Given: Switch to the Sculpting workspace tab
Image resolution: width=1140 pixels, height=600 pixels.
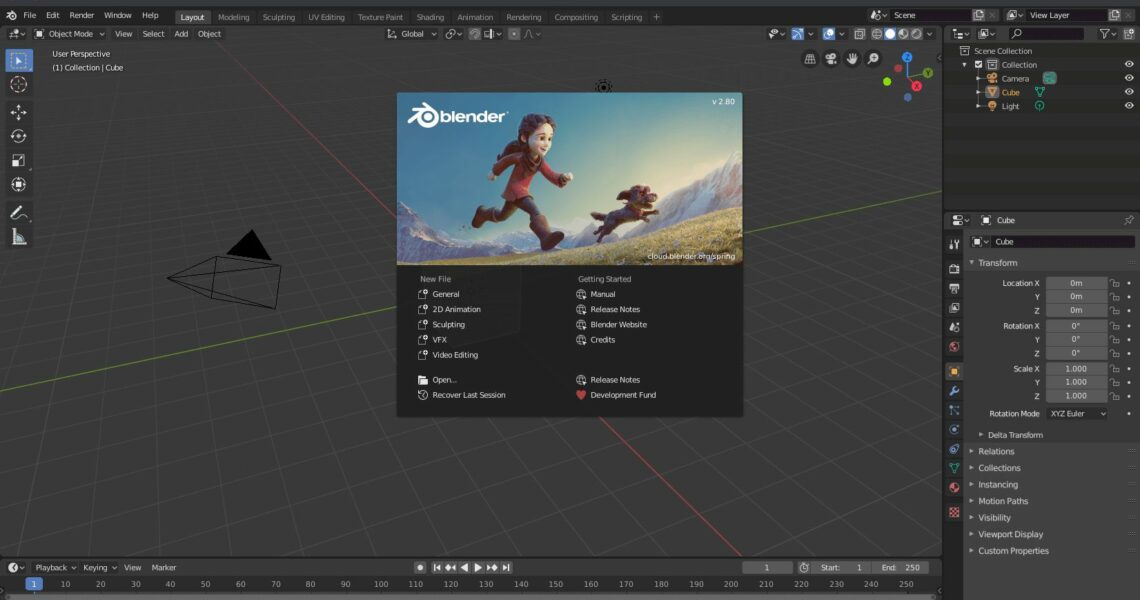Looking at the screenshot, I should [x=278, y=17].
